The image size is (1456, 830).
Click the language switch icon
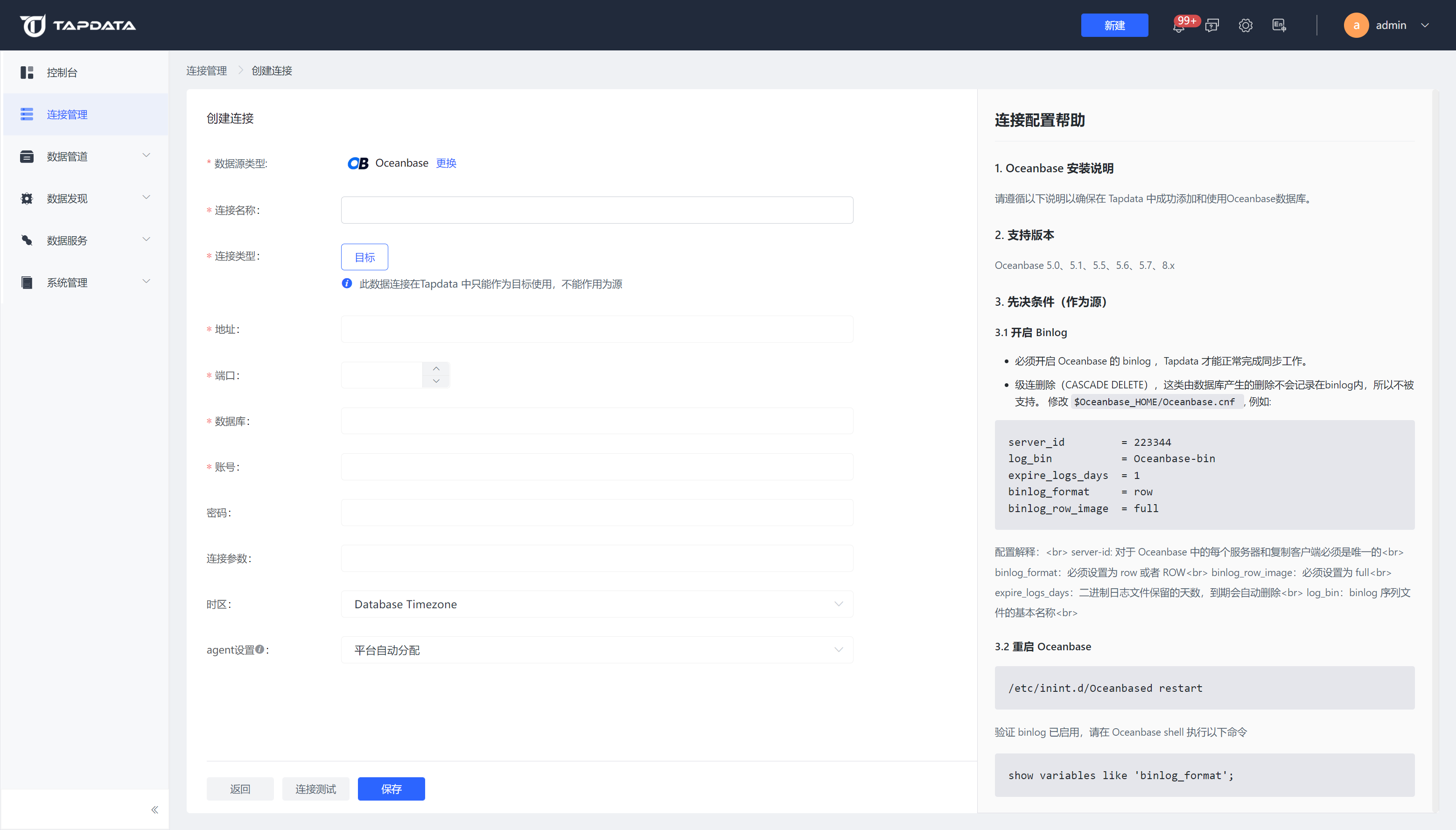(x=1279, y=26)
